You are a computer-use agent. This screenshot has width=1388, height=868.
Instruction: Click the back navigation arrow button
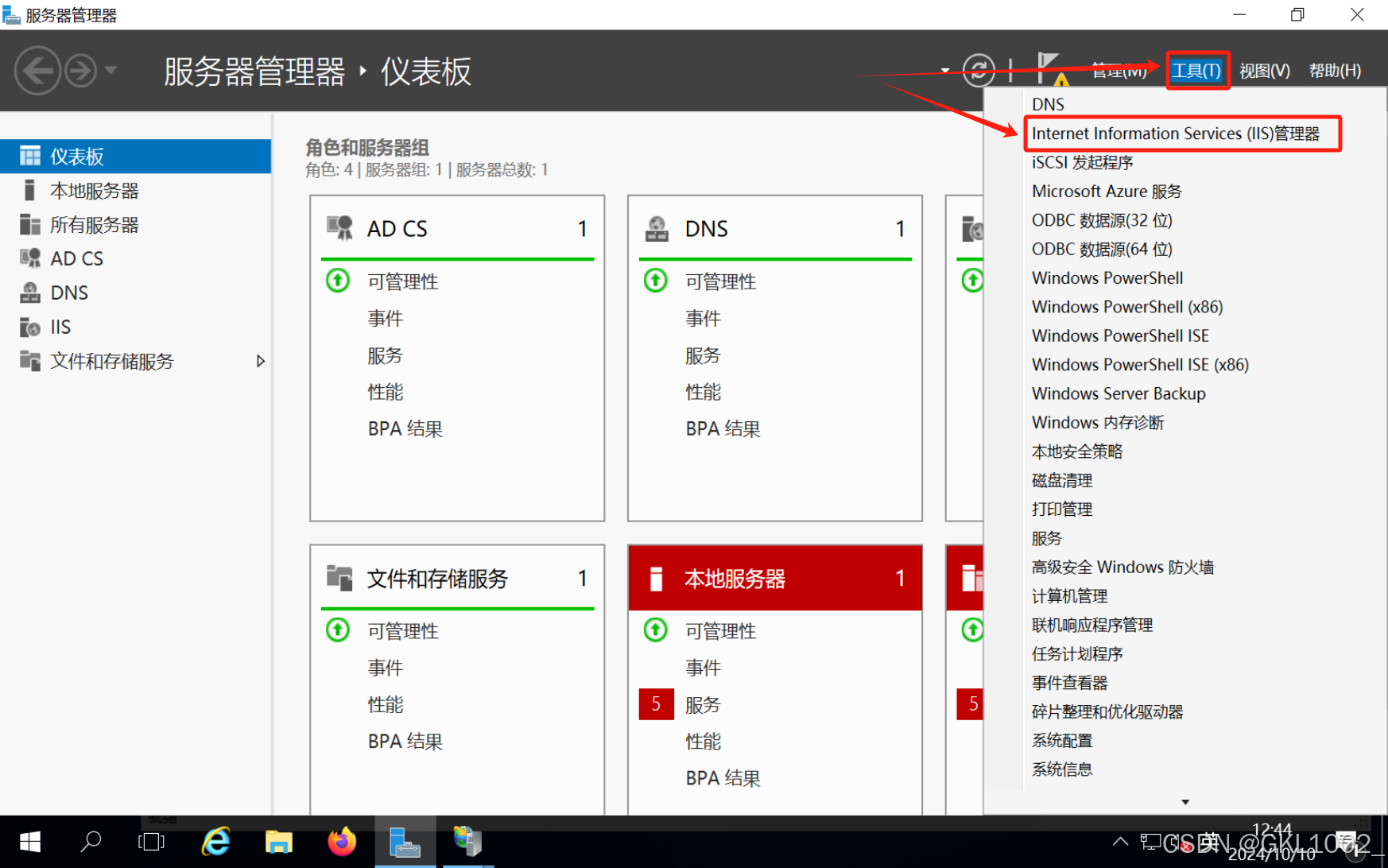coord(37,71)
